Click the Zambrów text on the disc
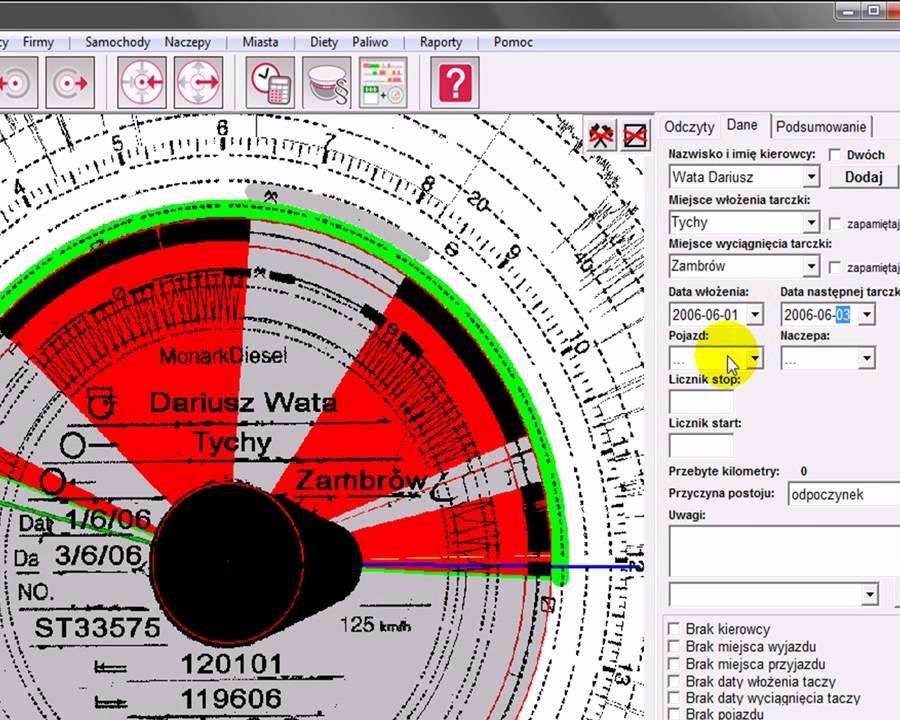 click(x=361, y=481)
